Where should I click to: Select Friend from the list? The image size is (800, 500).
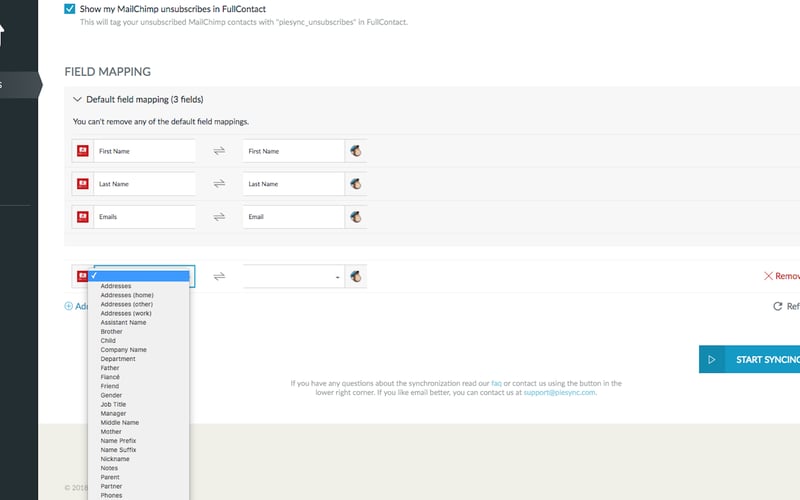click(110, 387)
